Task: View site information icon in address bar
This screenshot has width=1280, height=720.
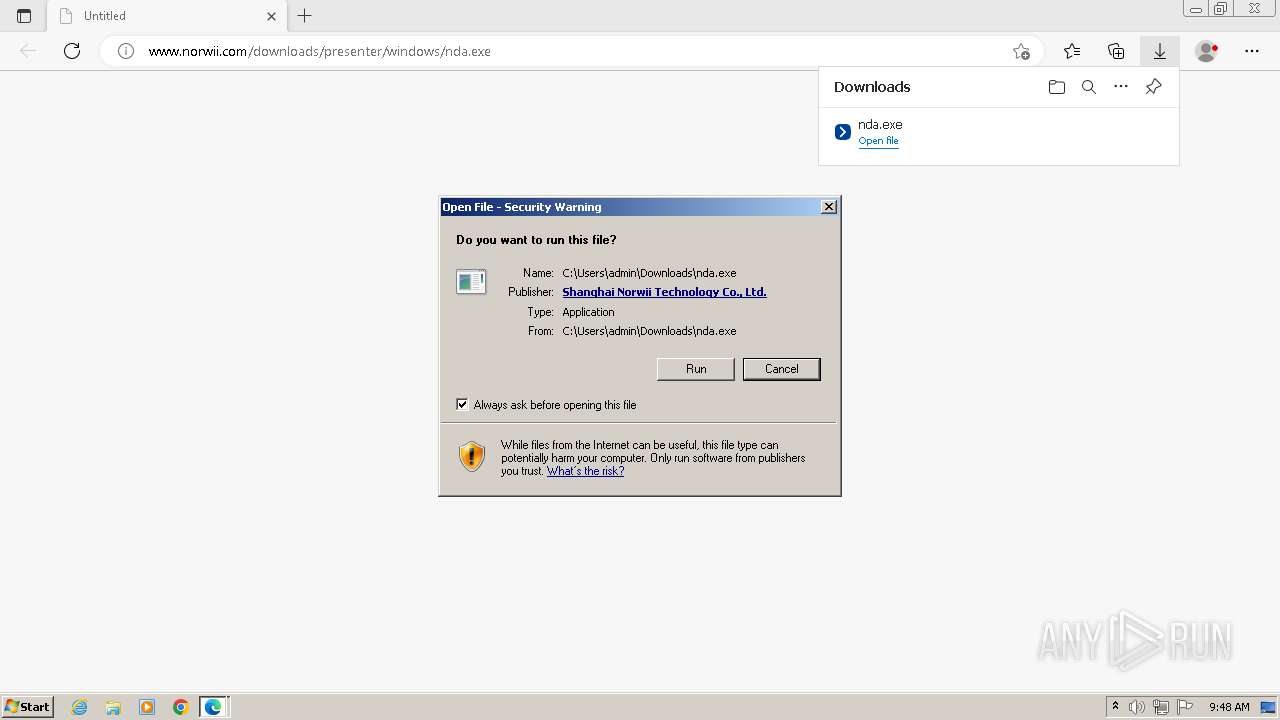Action: pyautogui.click(x=126, y=51)
